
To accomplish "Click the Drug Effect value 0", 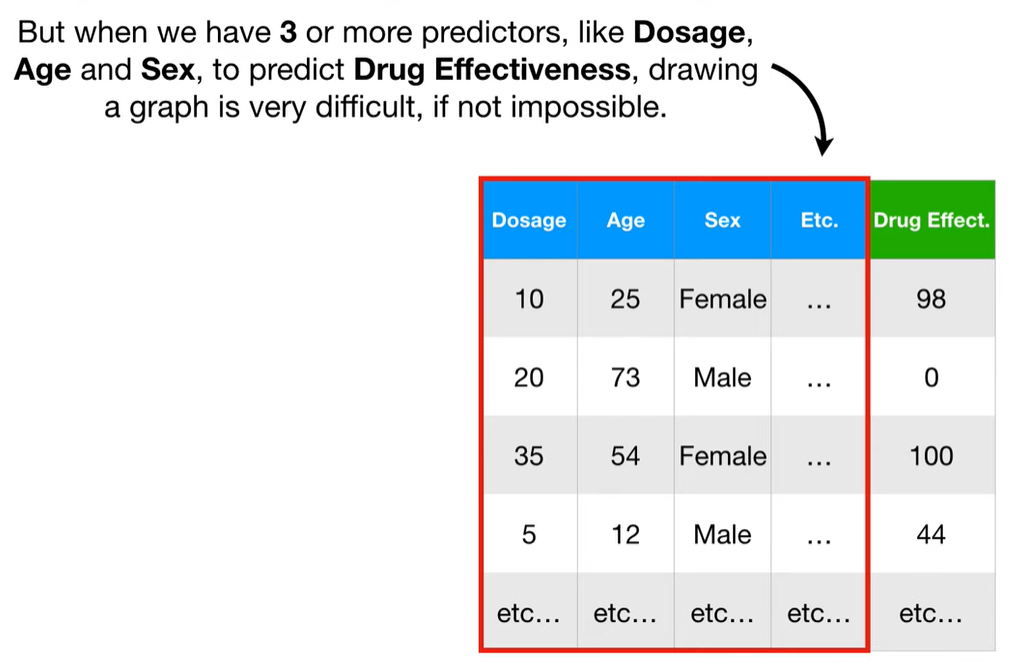I will click(932, 377).
